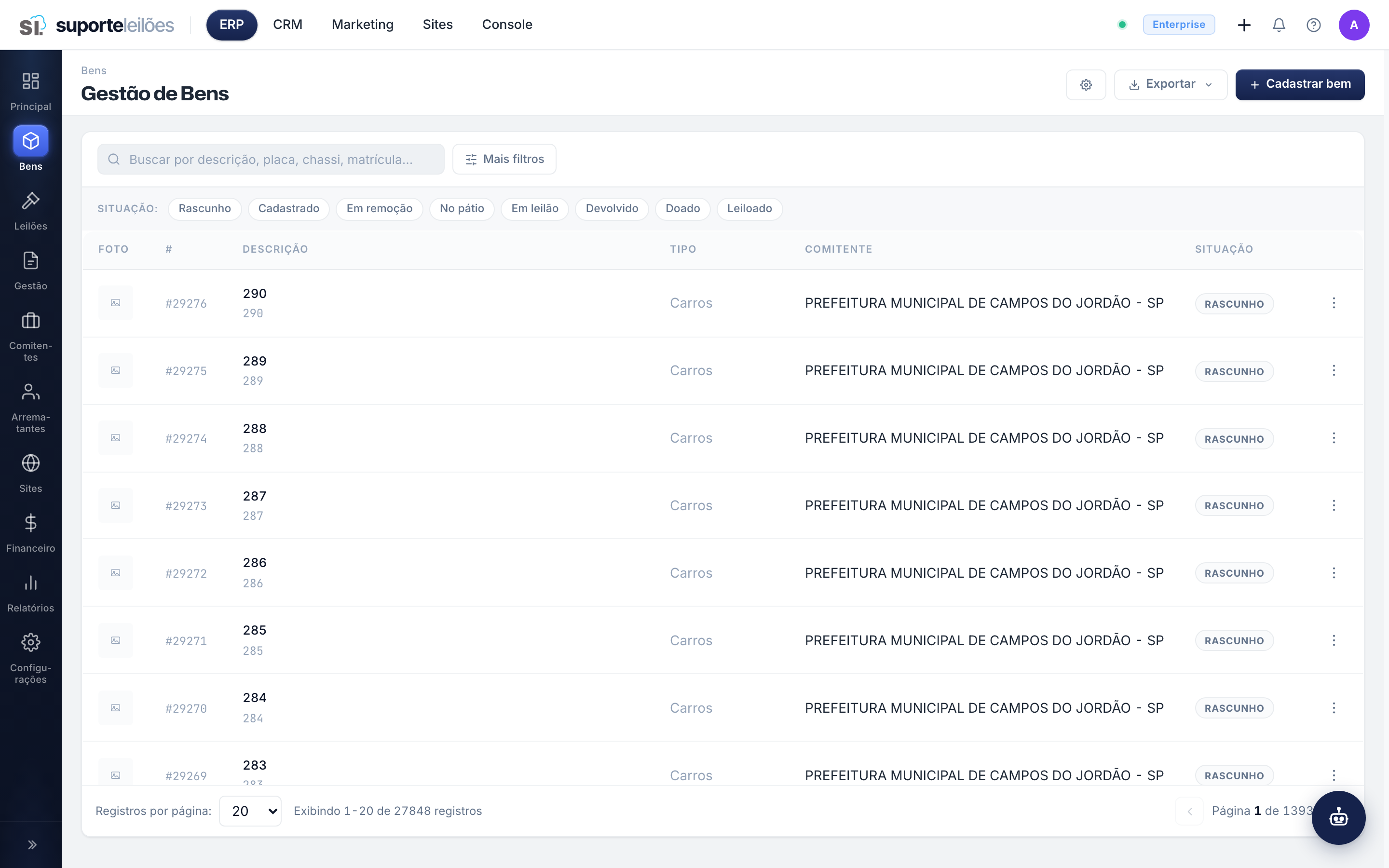Open the Exportar dropdown
The width and height of the screenshot is (1389, 868).
click(x=1171, y=84)
